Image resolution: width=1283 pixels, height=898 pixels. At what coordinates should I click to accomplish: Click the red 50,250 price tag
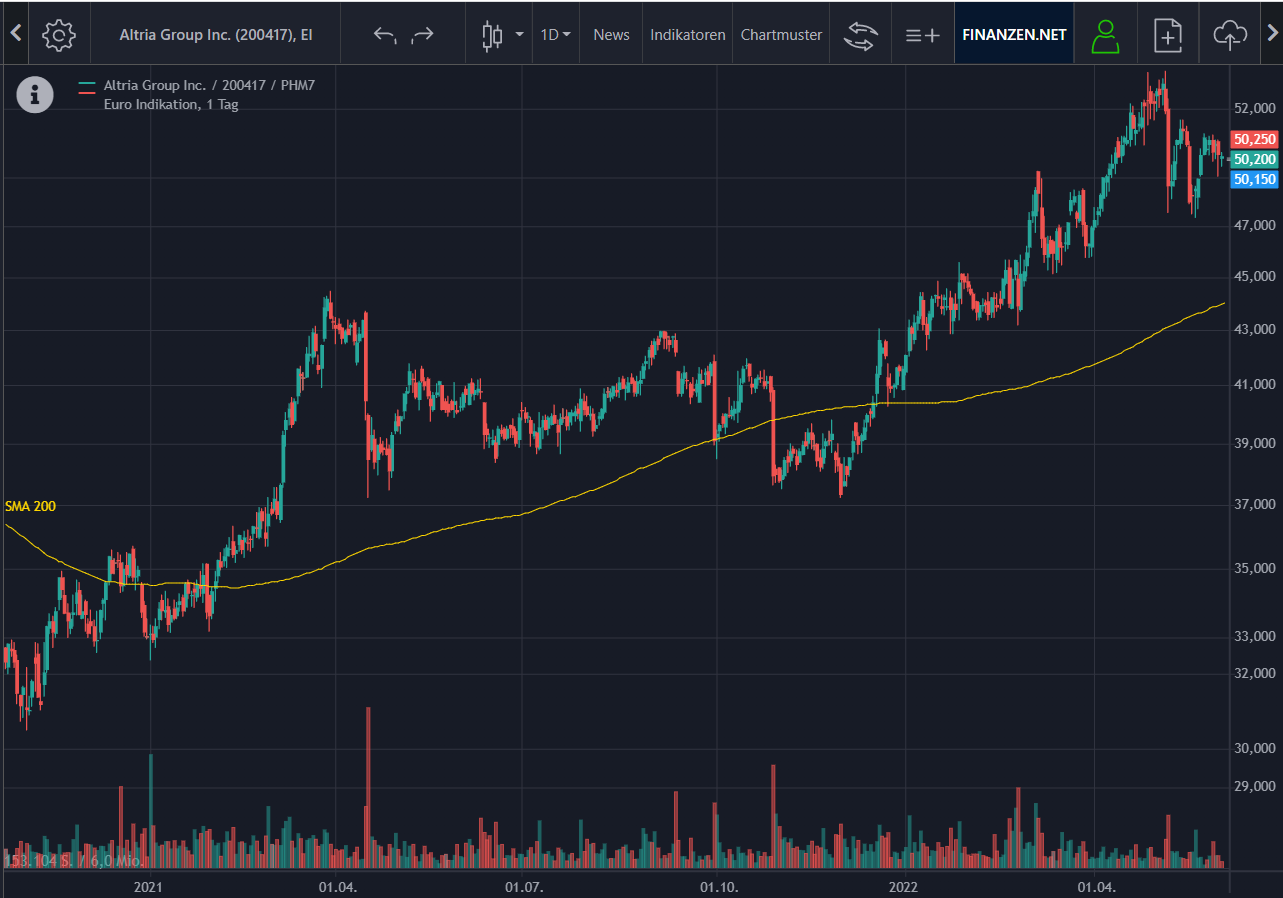1254,140
